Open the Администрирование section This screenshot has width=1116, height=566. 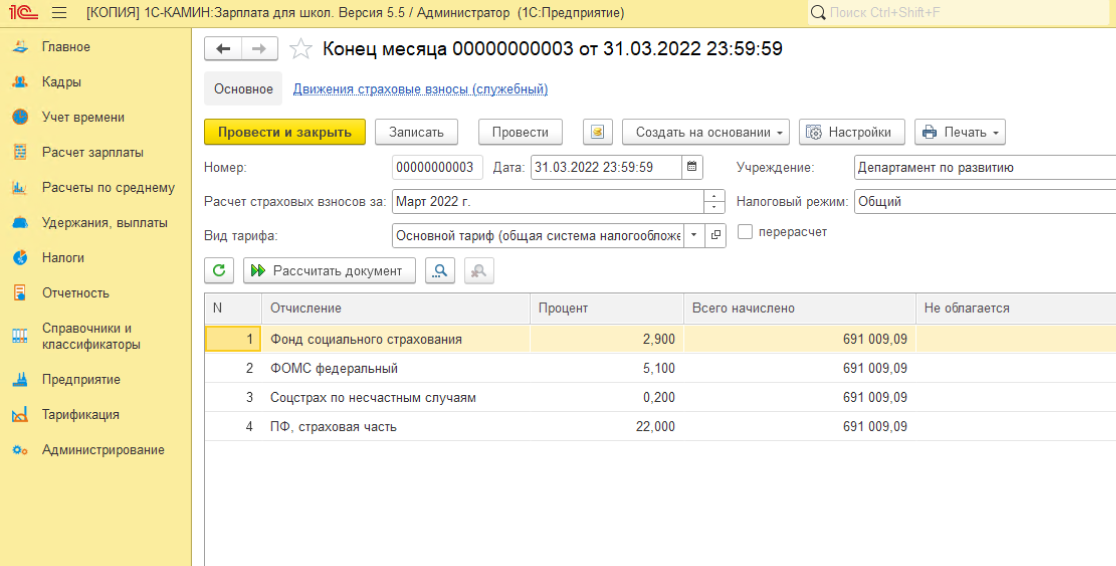(x=103, y=450)
